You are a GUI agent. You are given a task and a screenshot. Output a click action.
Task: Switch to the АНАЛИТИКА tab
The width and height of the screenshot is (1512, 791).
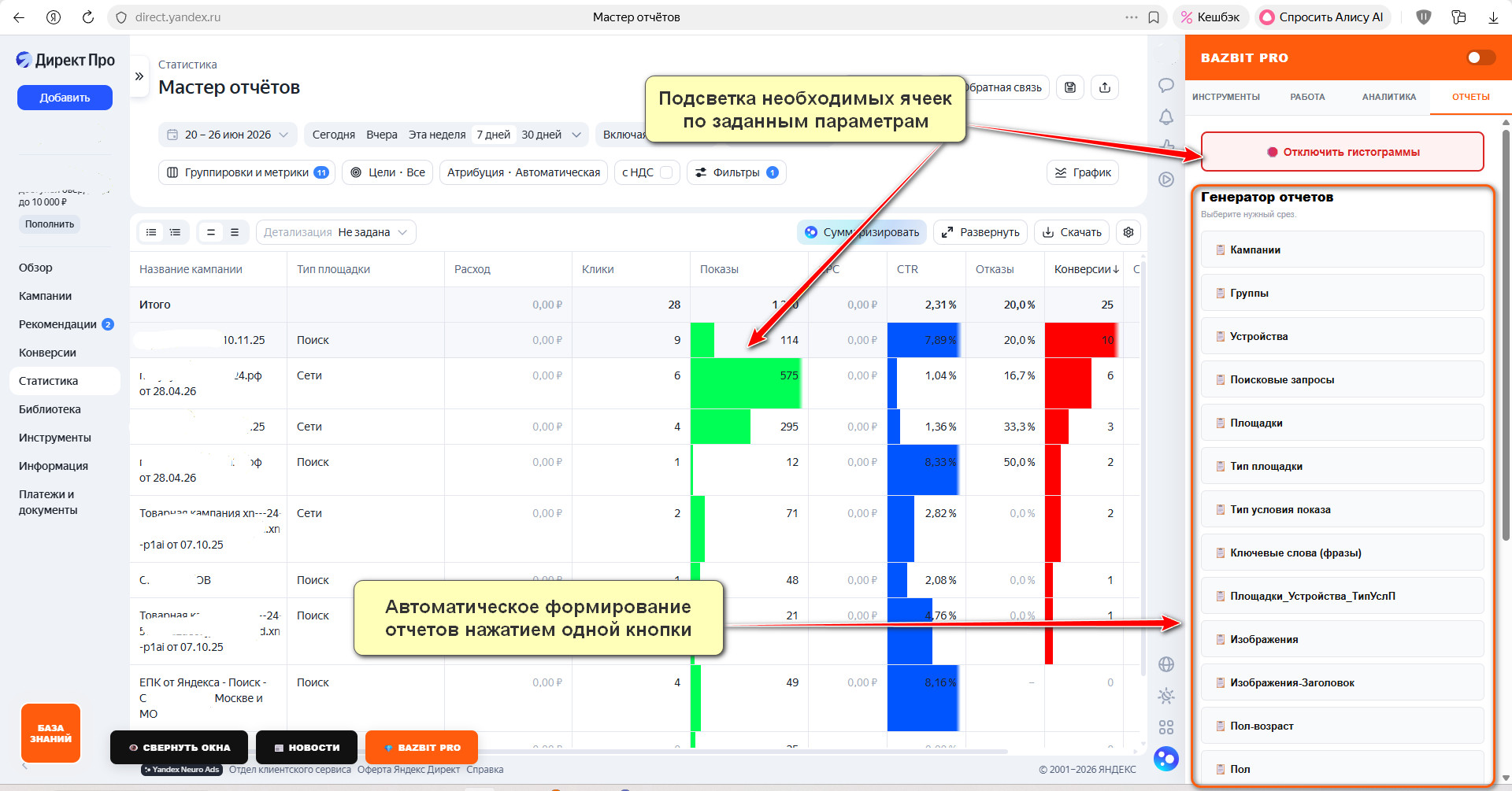click(x=1389, y=97)
